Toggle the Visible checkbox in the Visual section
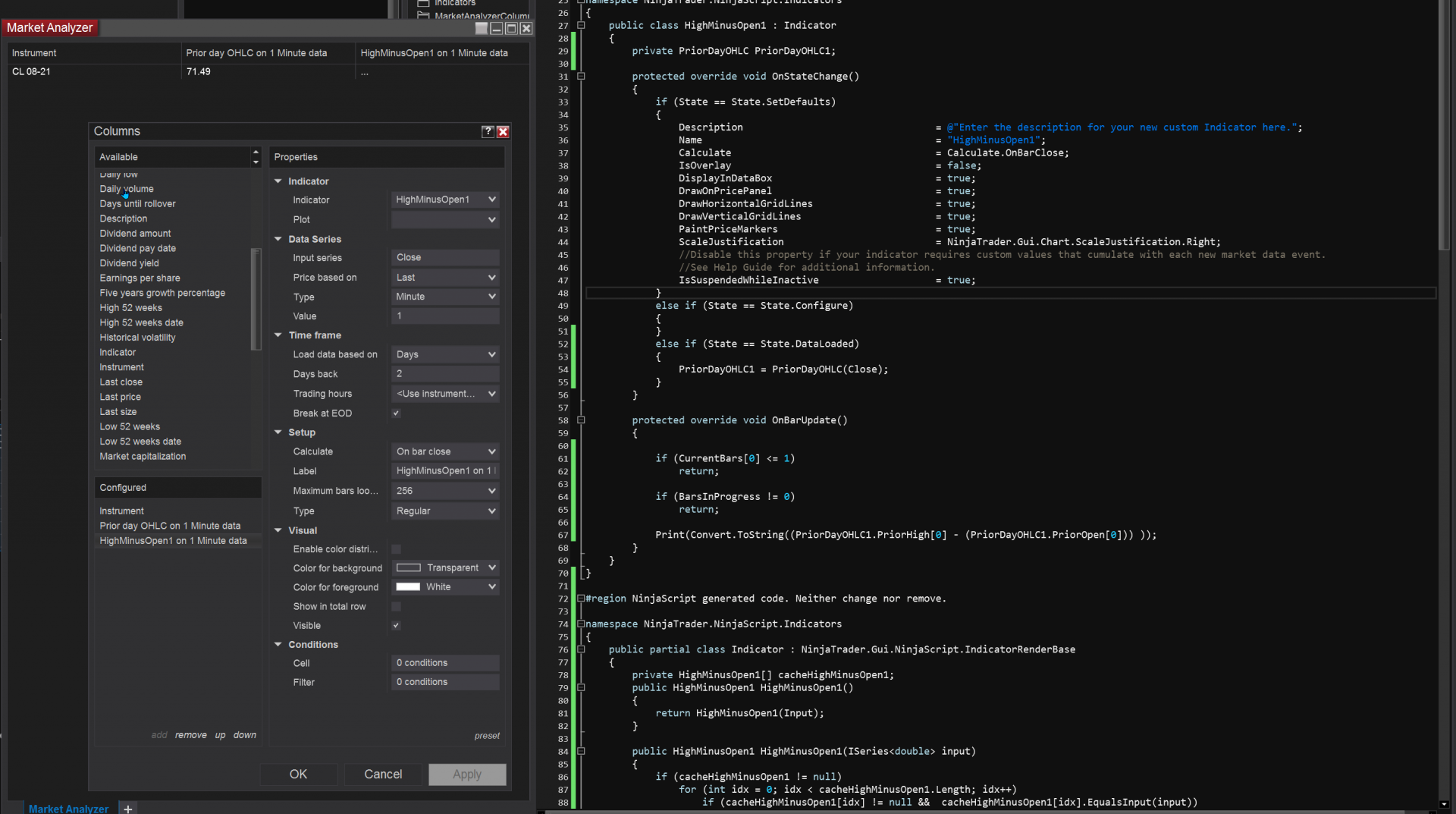Image resolution: width=1456 pixels, height=814 pixels. tap(395, 625)
